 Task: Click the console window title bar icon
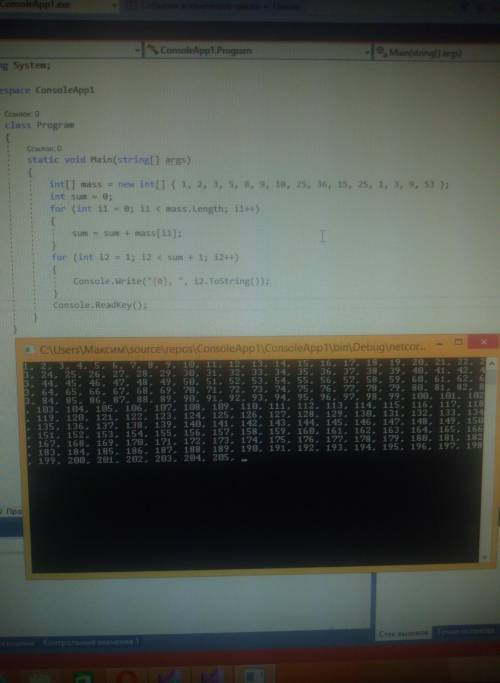coord(30,349)
